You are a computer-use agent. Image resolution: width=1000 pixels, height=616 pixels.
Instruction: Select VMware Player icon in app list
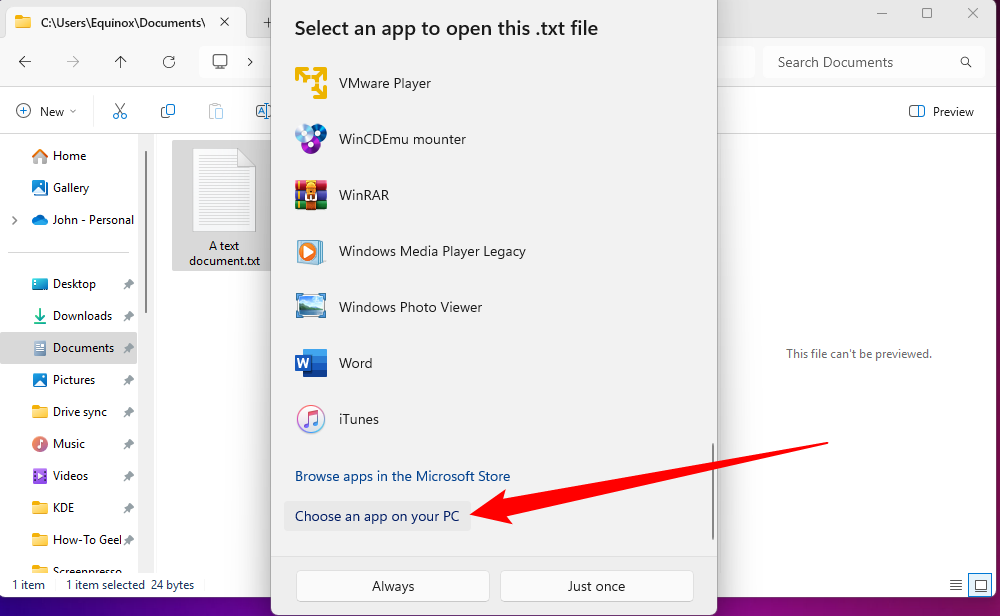coord(311,83)
